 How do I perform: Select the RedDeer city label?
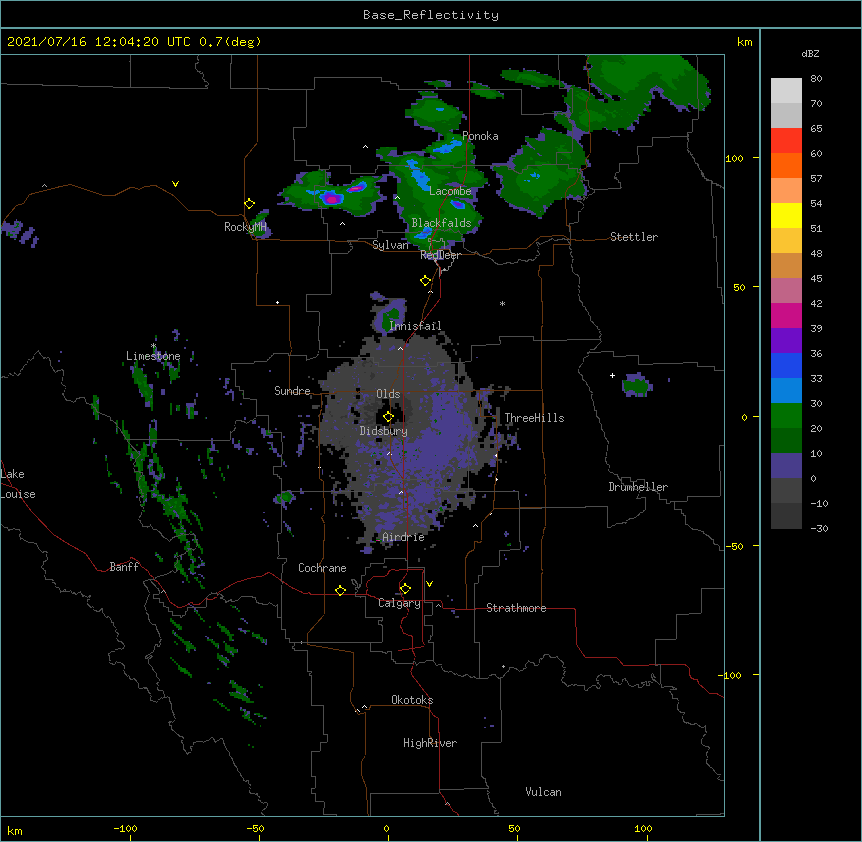[440, 255]
